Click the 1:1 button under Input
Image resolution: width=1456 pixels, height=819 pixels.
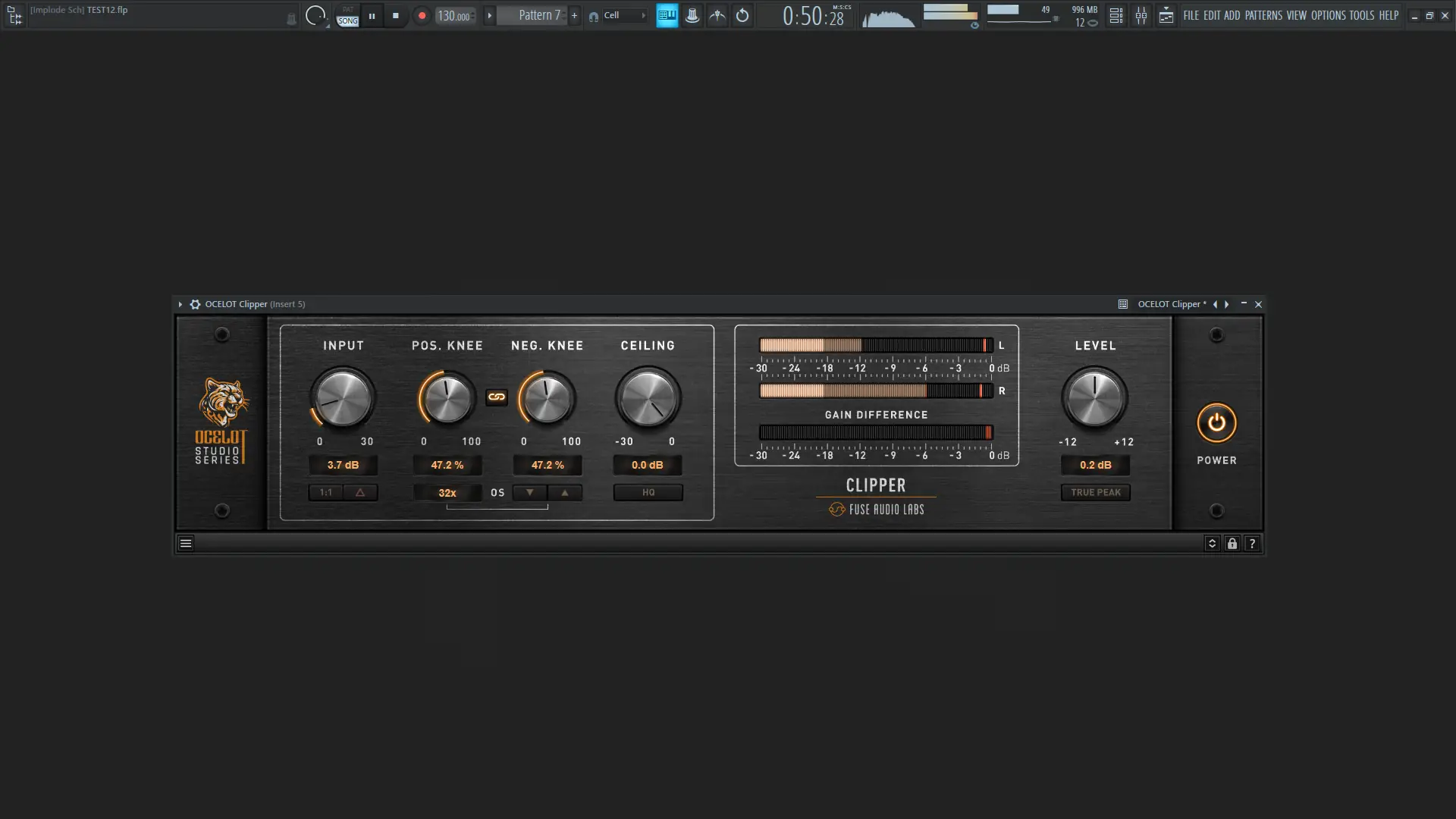point(326,492)
